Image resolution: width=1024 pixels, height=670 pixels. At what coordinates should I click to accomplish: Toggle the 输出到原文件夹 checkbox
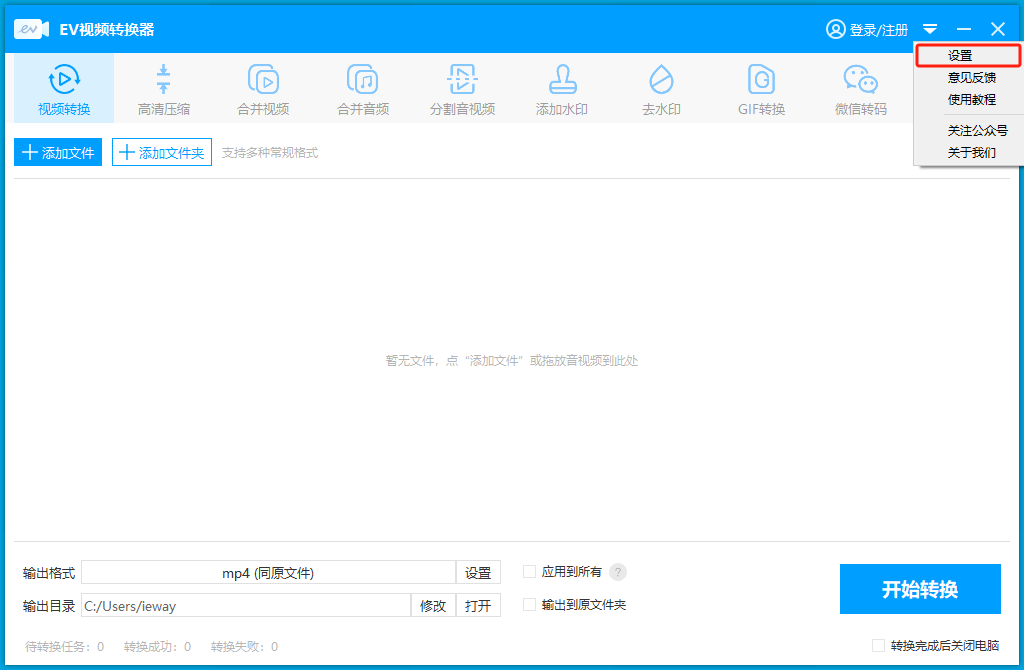tap(530, 604)
